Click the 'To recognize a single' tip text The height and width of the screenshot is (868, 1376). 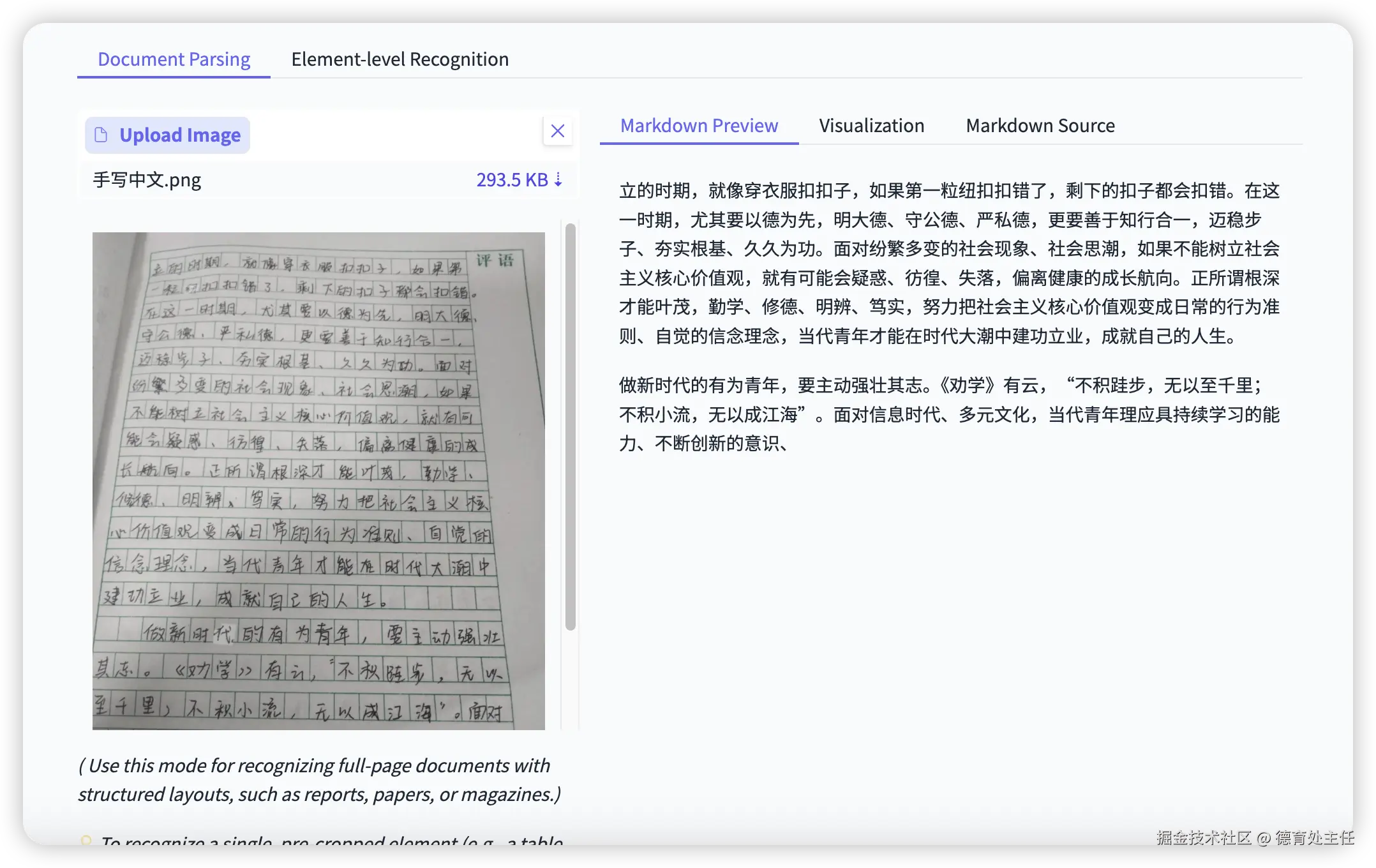pyautogui.click(x=332, y=841)
